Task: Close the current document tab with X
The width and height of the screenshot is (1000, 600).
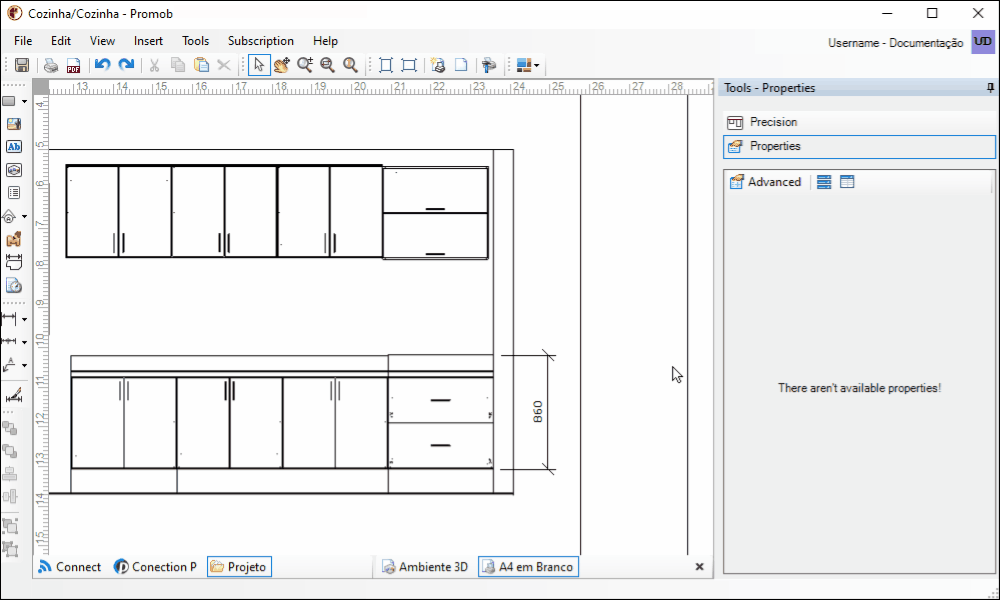Action: pyautogui.click(x=699, y=567)
